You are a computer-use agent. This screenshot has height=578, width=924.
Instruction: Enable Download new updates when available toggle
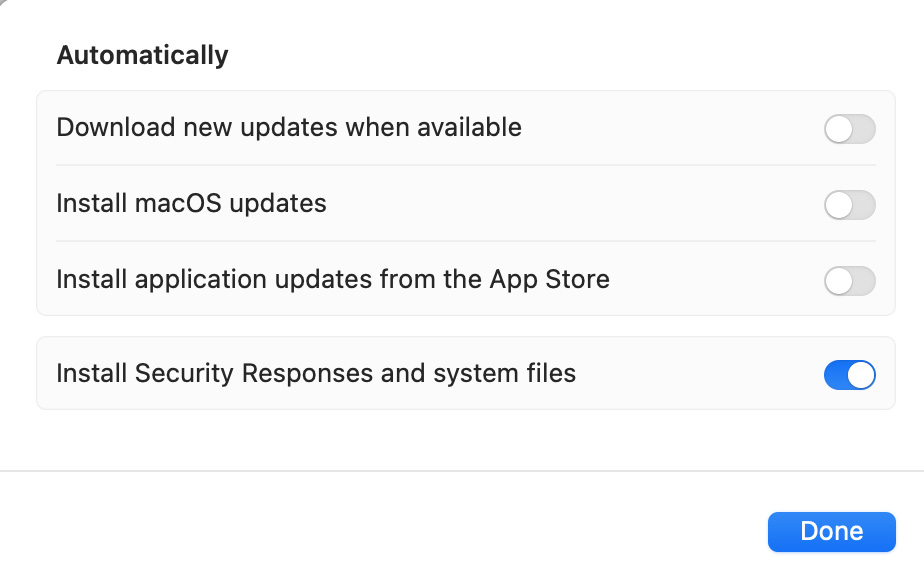tap(849, 129)
